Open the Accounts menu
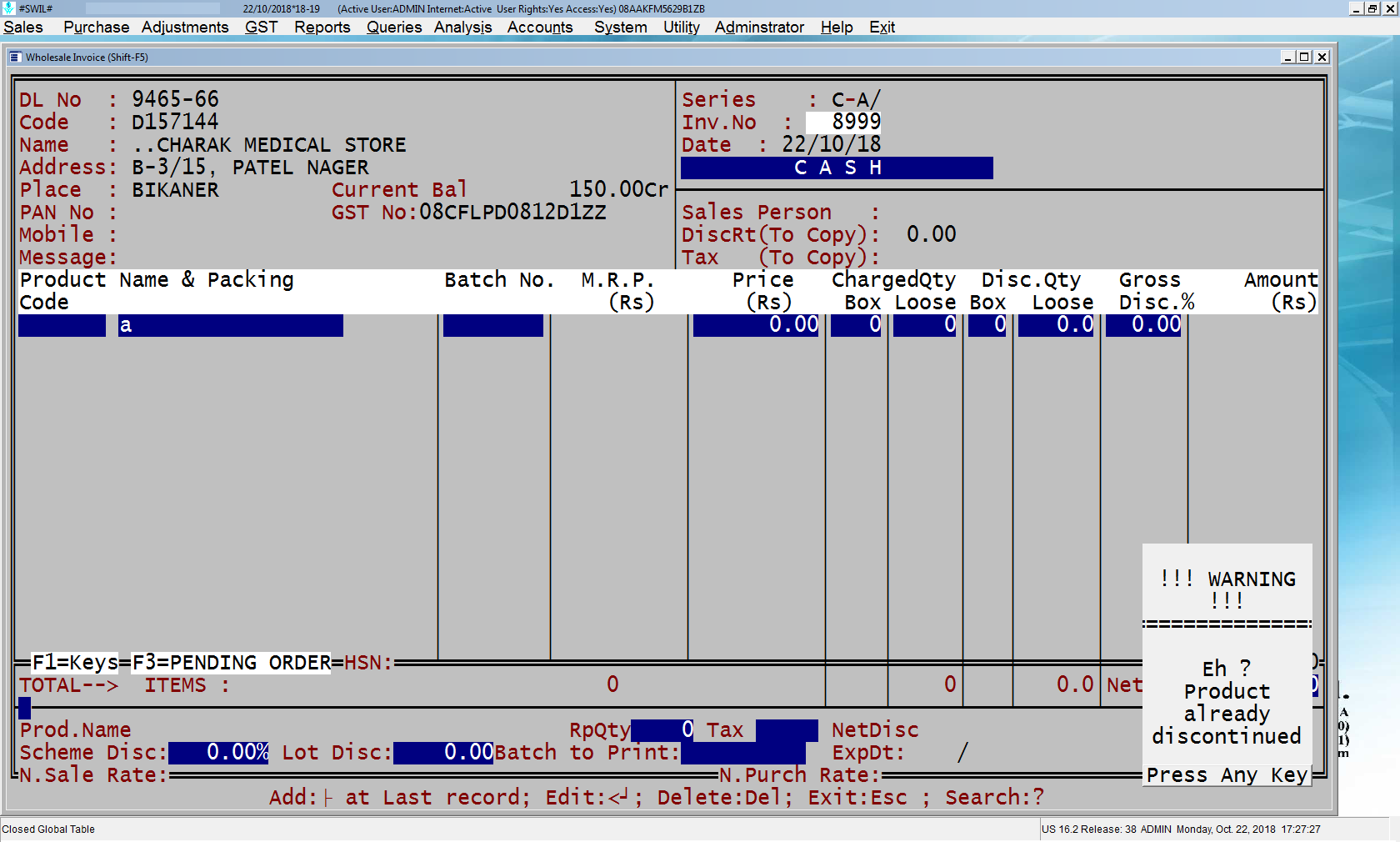Image resolution: width=1400 pixels, height=842 pixels. (x=540, y=28)
